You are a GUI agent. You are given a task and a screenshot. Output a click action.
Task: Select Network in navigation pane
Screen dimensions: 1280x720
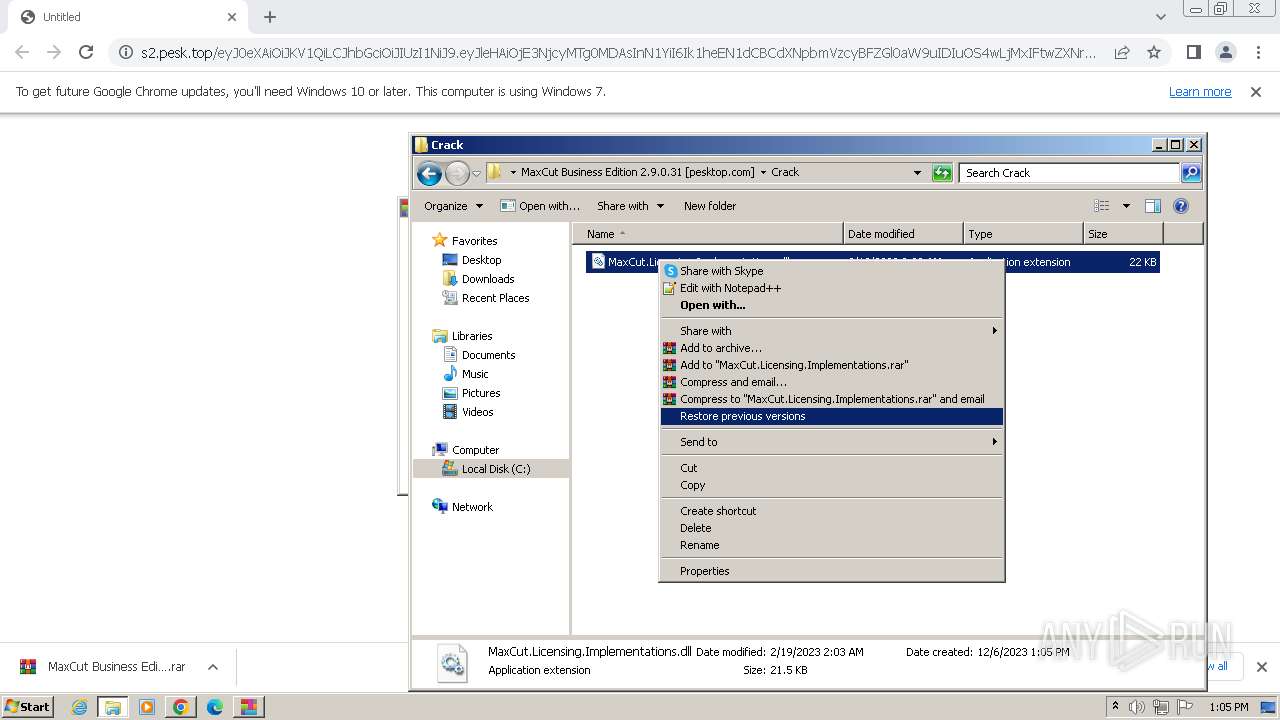[472, 507]
